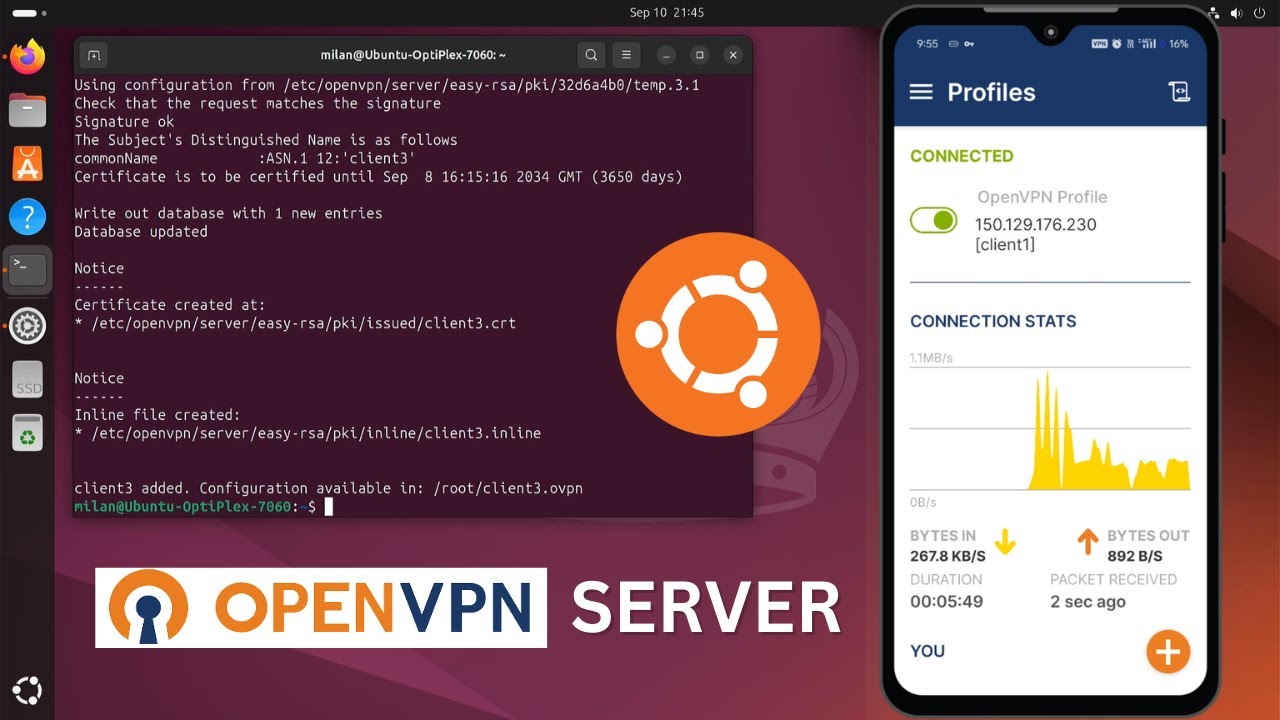
Task: Toggle off the OpenVPN Profile switch
Action: (934, 220)
